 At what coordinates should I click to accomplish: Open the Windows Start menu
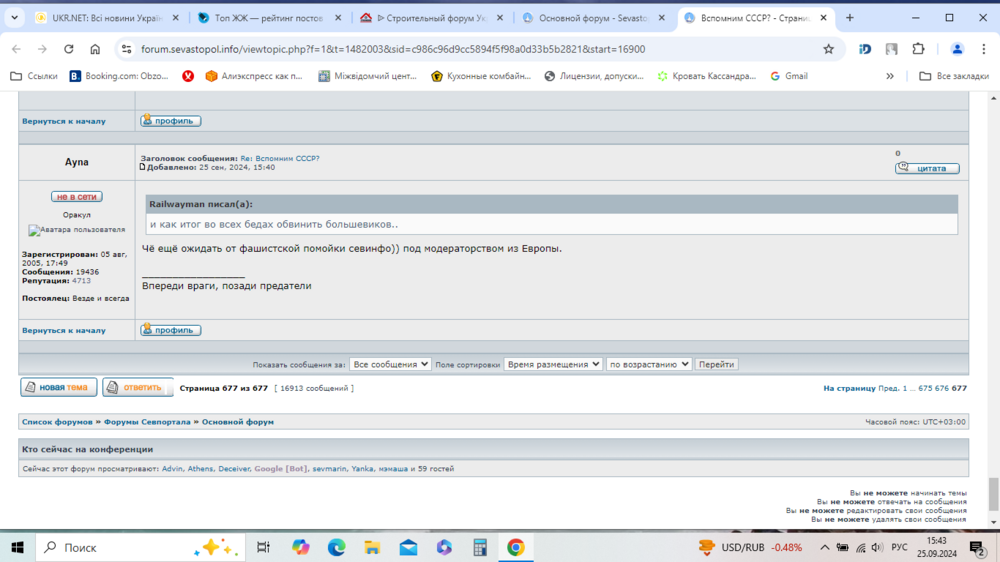click(17, 547)
